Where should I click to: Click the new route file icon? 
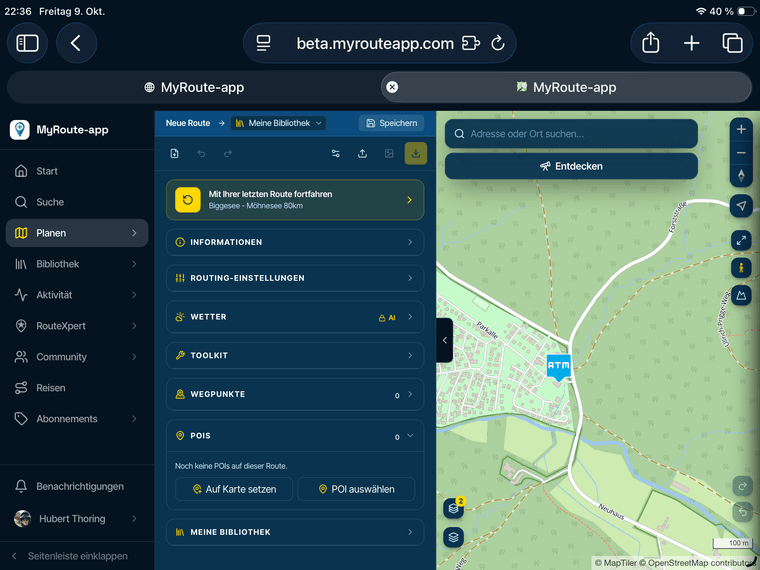(x=174, y=154)
